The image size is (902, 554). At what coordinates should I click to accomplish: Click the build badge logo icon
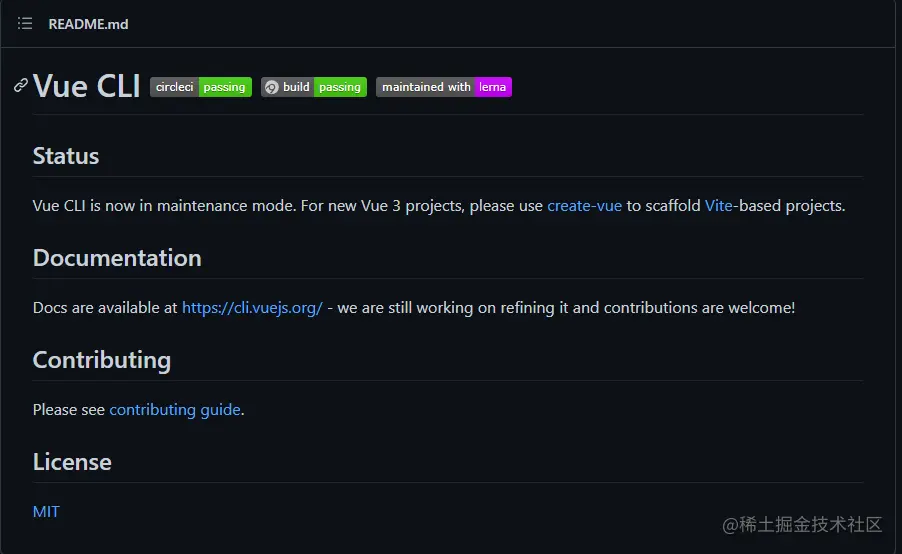[x=272, y=87]
